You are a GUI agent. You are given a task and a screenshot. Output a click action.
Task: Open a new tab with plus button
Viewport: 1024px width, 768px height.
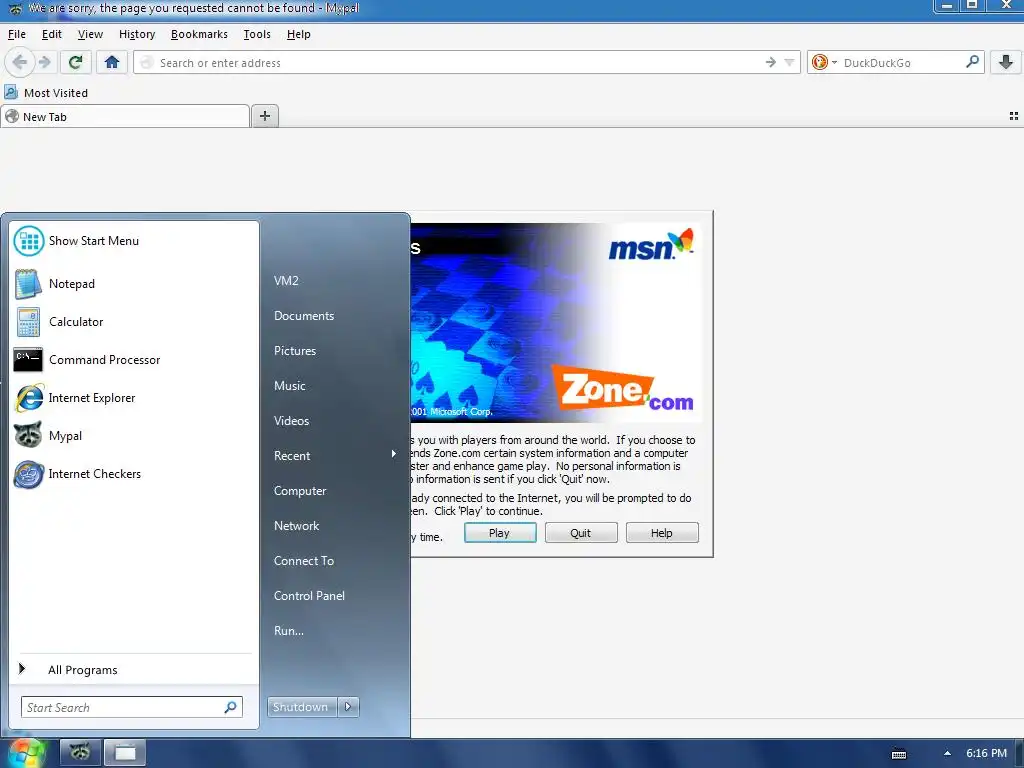pos(264,116)
